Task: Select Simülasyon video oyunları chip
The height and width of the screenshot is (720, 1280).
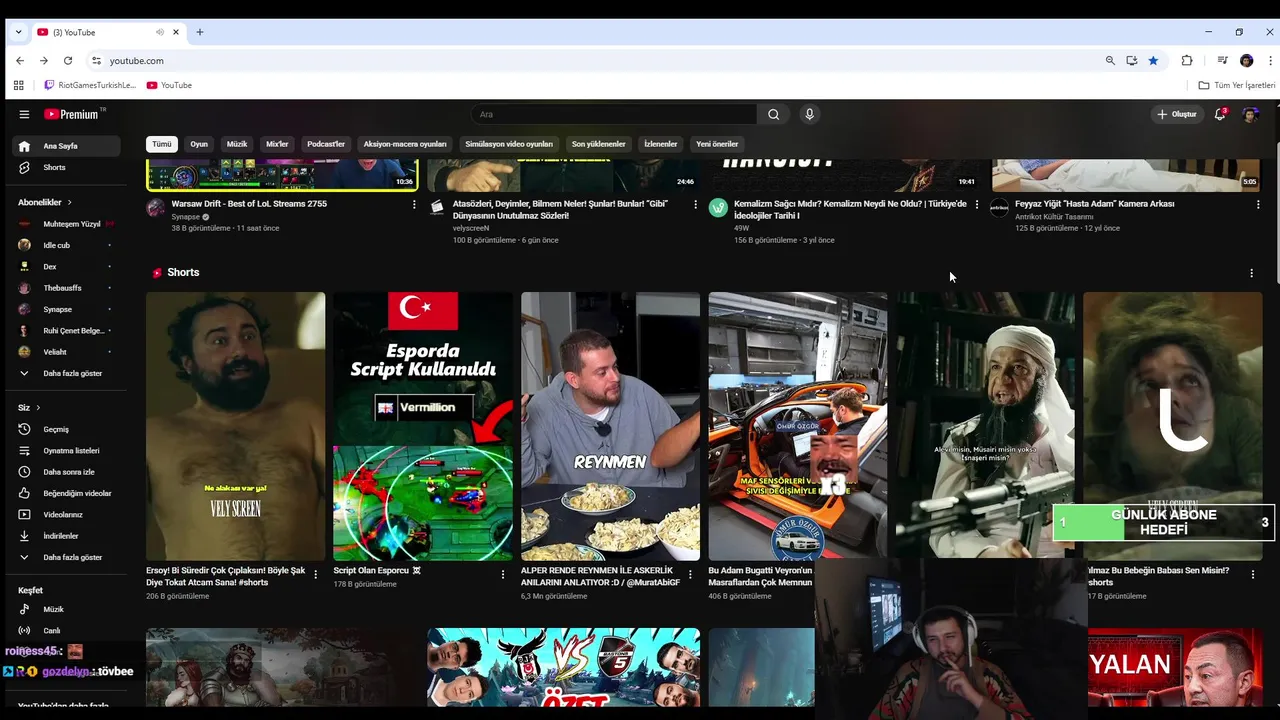Action: (x=509, y=144)
